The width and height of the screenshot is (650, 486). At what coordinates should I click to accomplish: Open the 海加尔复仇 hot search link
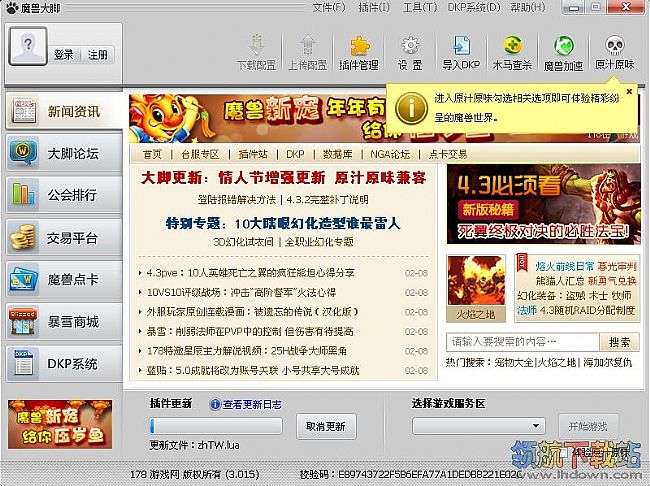607,362
